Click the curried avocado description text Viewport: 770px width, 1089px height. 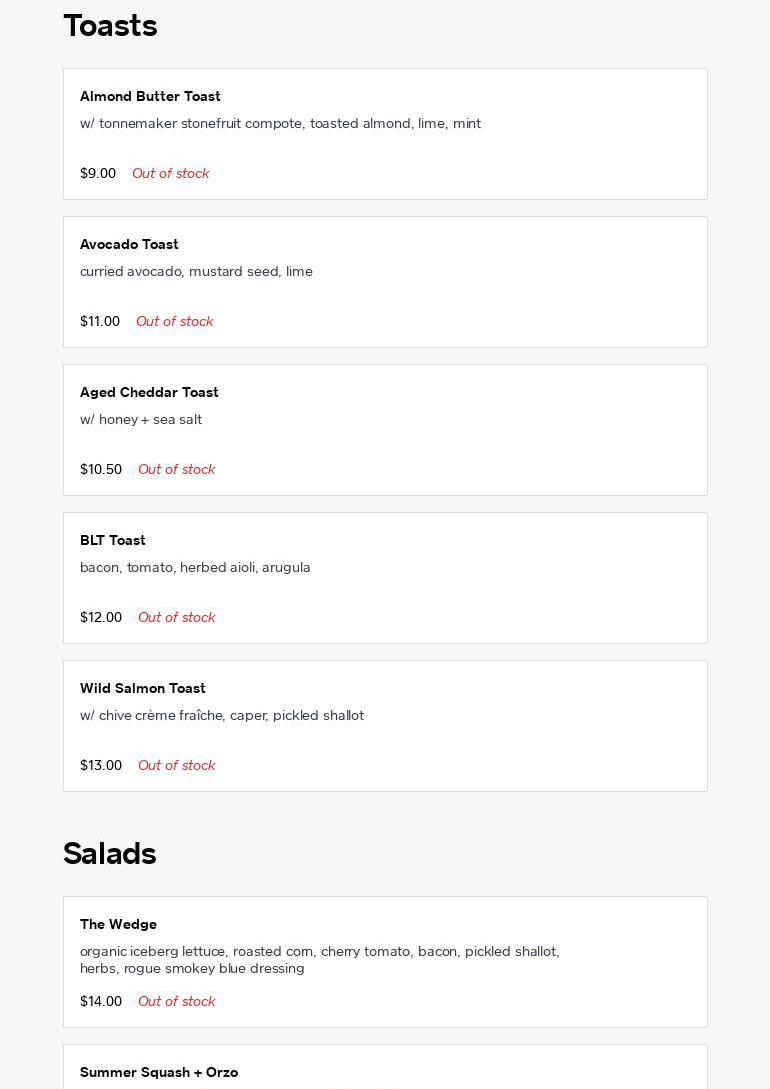pos(196,272)
